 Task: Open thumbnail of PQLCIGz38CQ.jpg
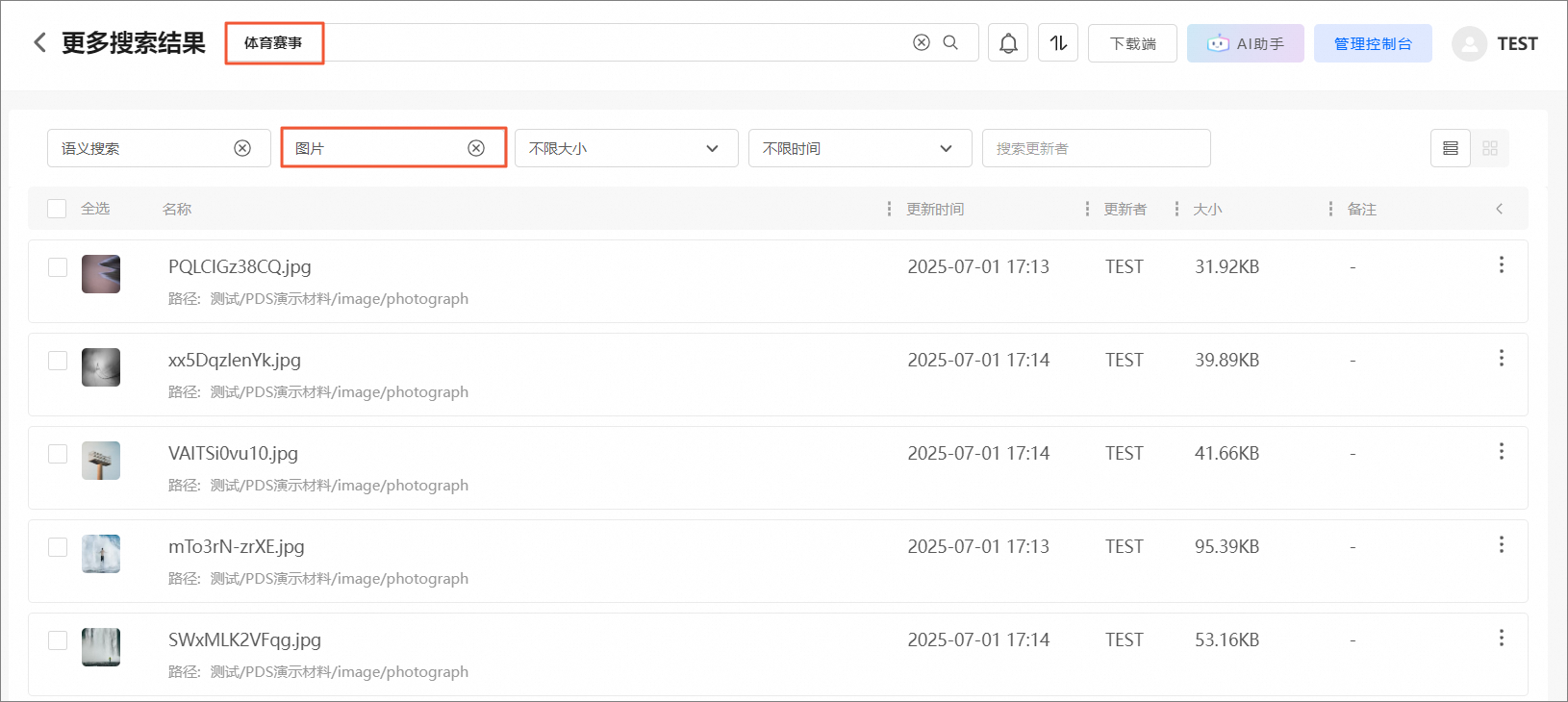(101, 274)
